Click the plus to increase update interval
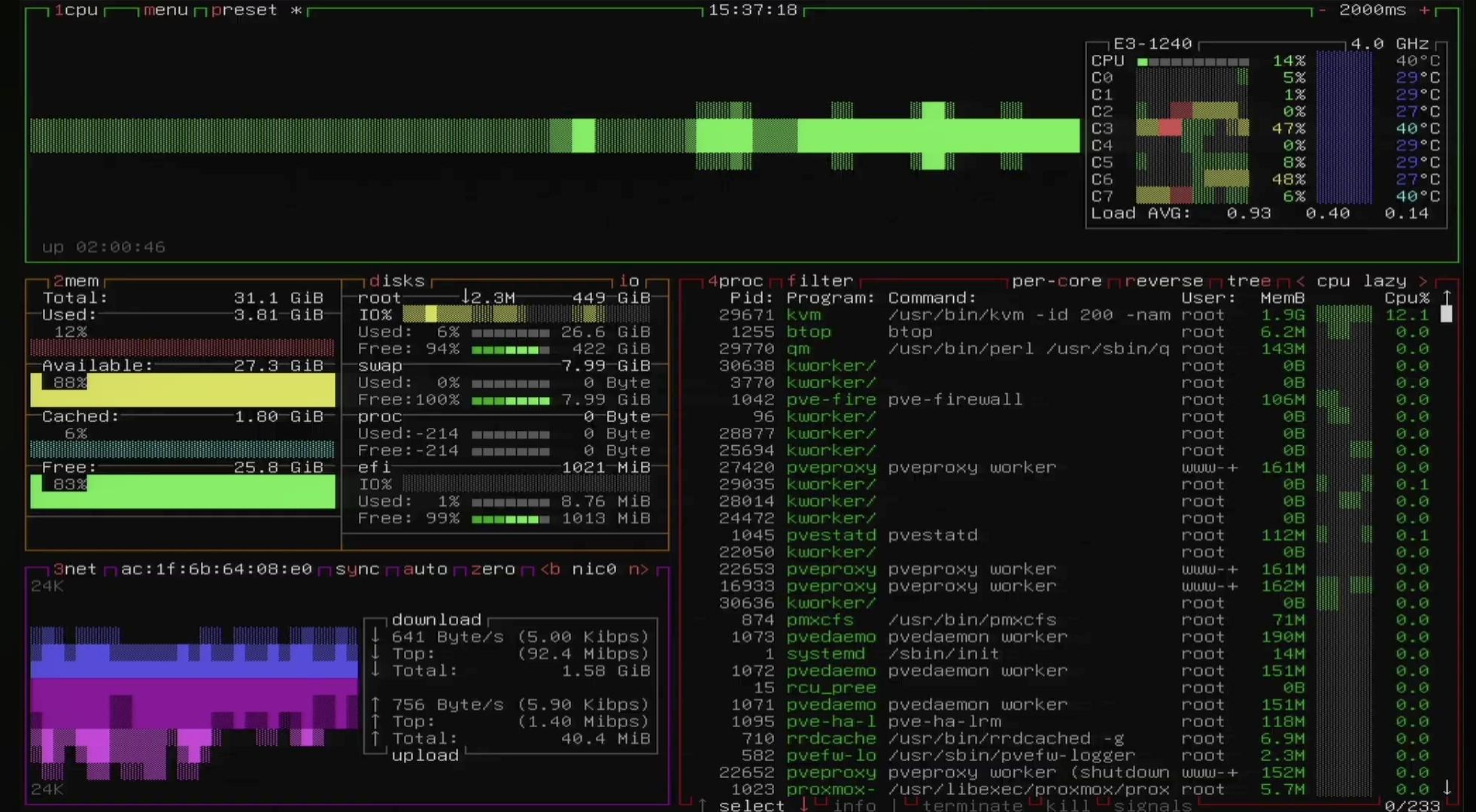Viewport: 1476px width, 812px height. pyautogui.click(x=1424, y=11)
